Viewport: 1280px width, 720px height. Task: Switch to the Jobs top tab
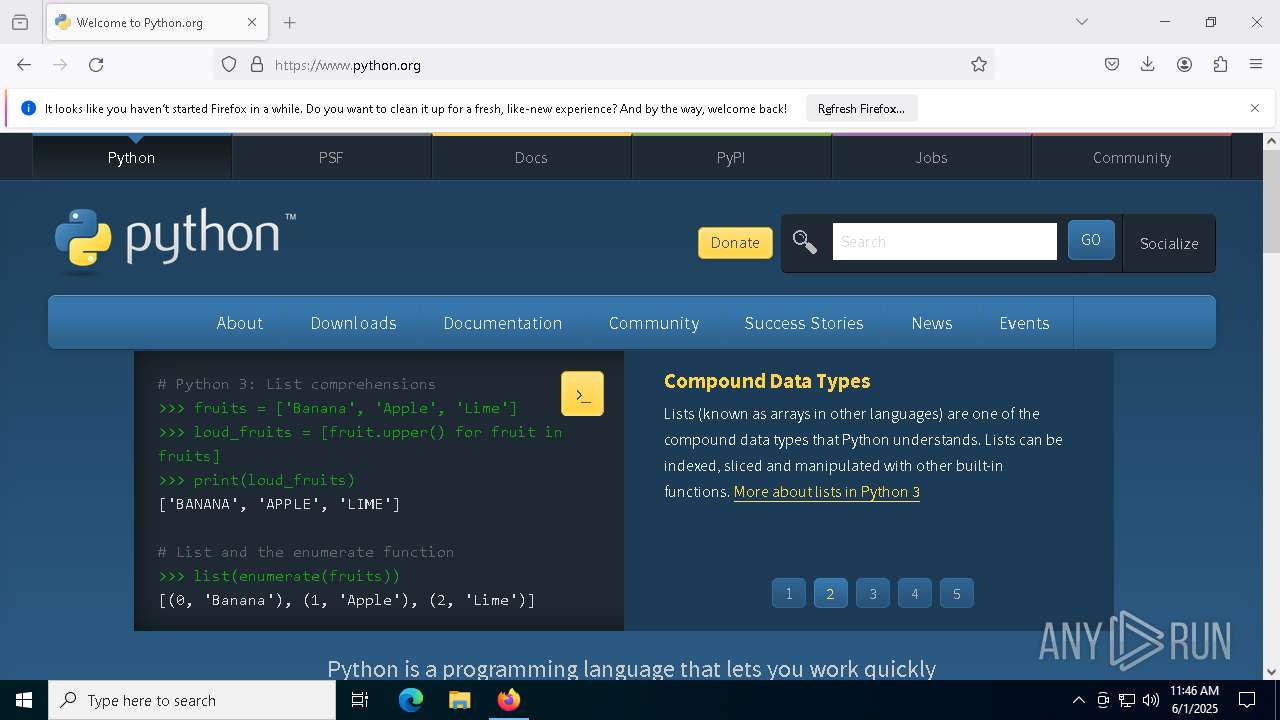[x=931, y=157]
